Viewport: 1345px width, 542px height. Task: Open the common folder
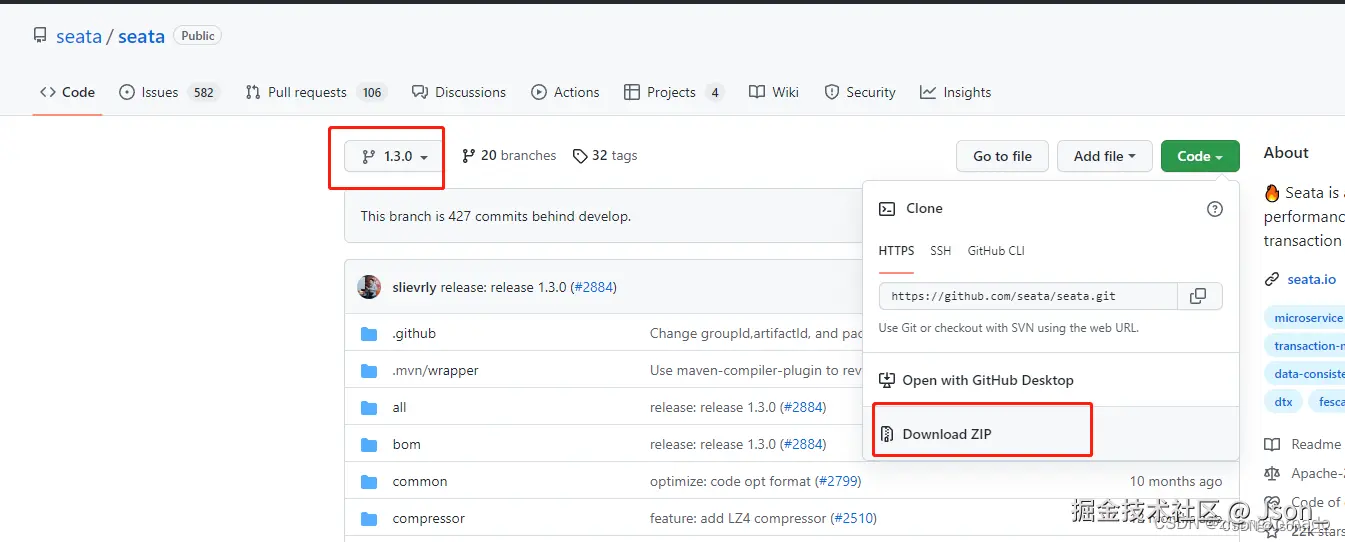tap(420, 481)
